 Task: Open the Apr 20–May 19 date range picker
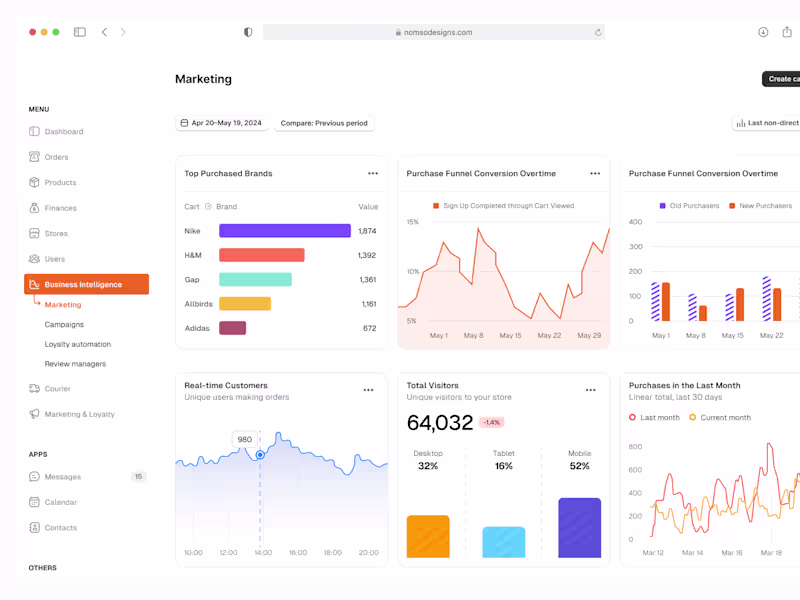pyautogui.click(x=222, y=122)
